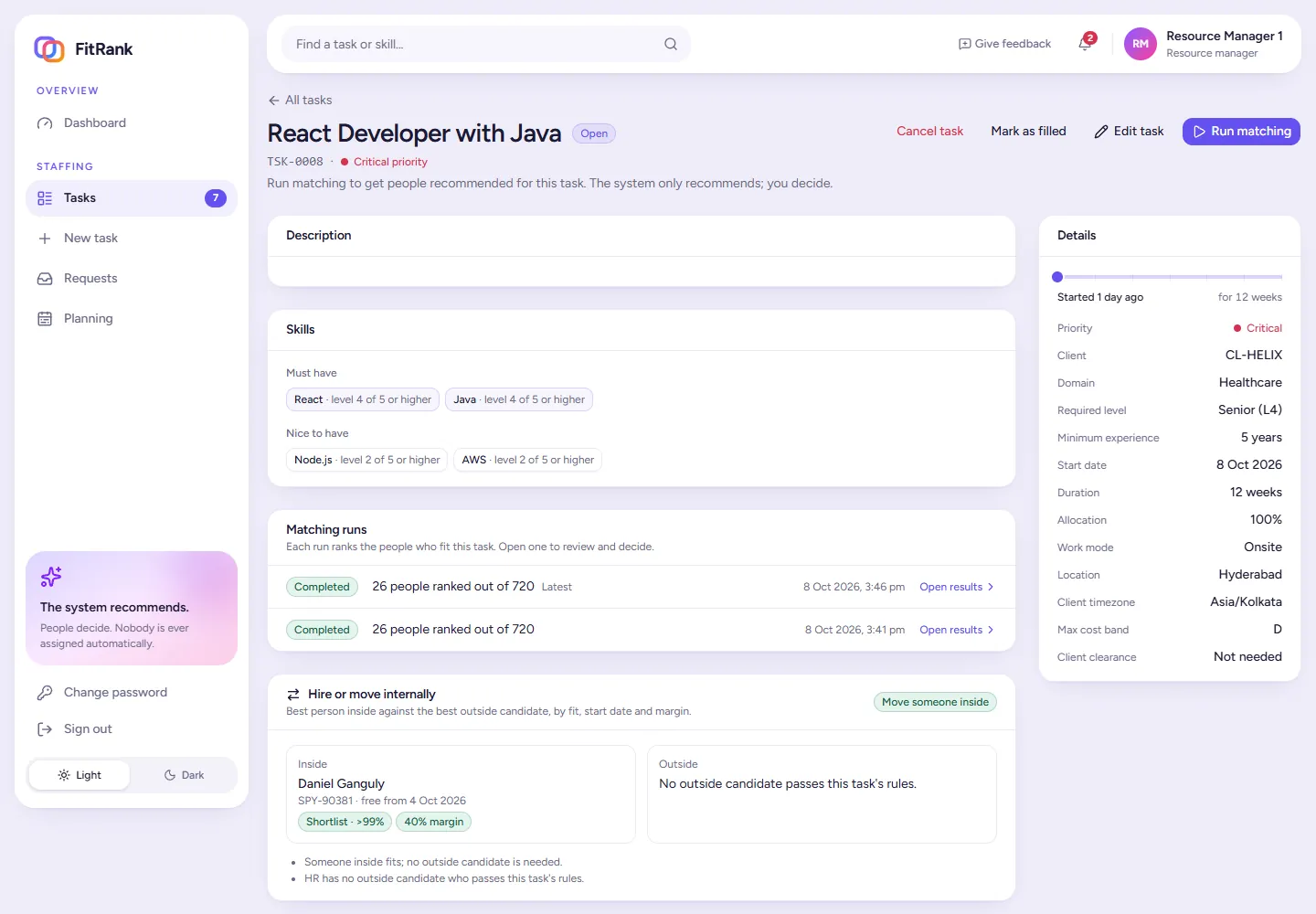Open the Tasks menu item
The width and height of the screenshot is (1316, 914).
pos(132,198)
